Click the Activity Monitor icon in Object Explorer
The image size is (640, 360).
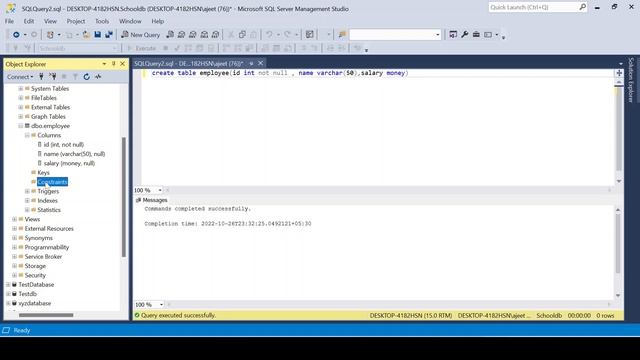[98, 77]
